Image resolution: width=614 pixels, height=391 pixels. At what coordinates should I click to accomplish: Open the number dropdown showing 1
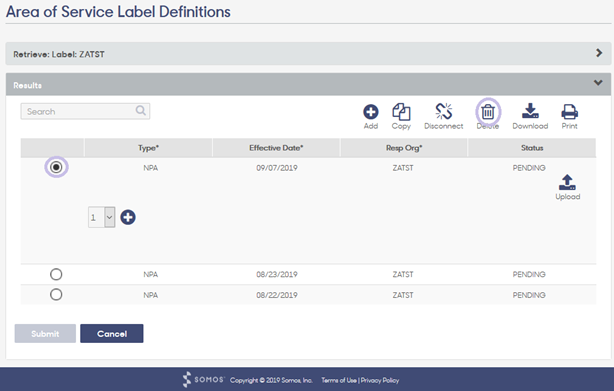point(101,217)
